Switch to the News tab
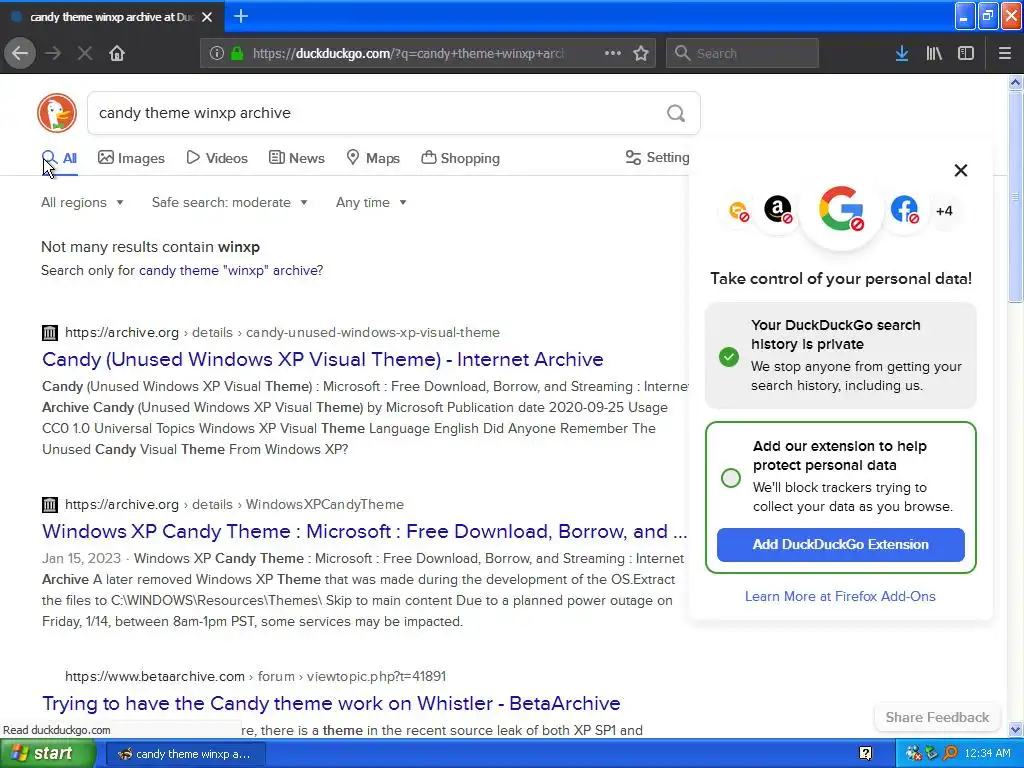 tap(296, 158)
